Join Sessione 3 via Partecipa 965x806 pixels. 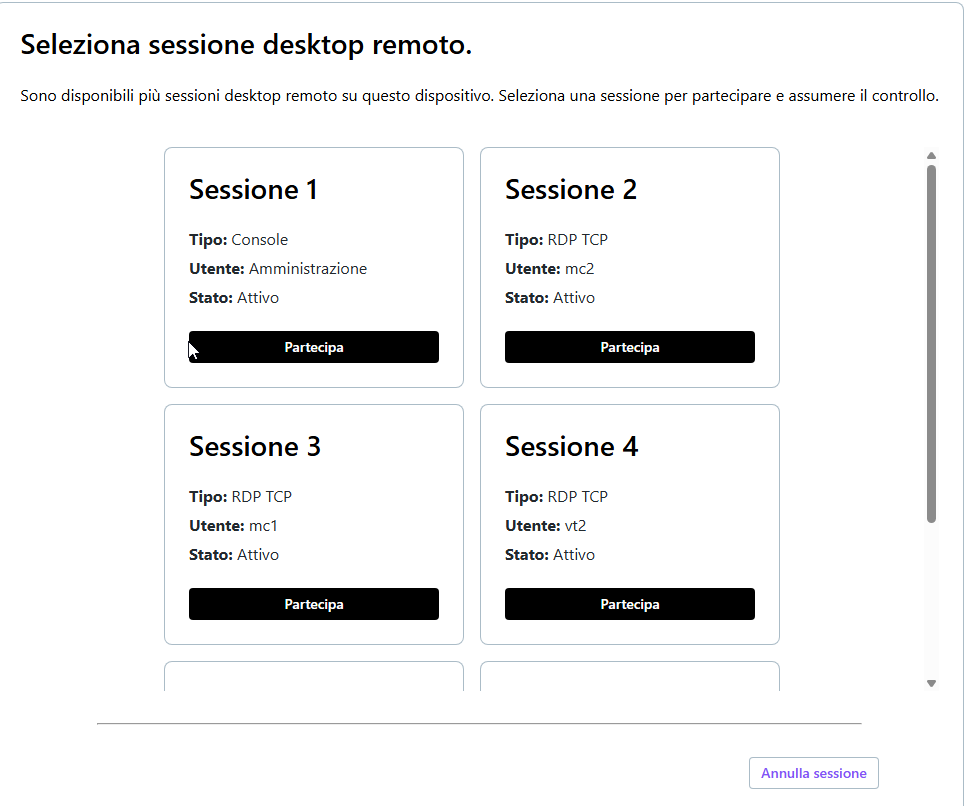(x=313, y=604)
